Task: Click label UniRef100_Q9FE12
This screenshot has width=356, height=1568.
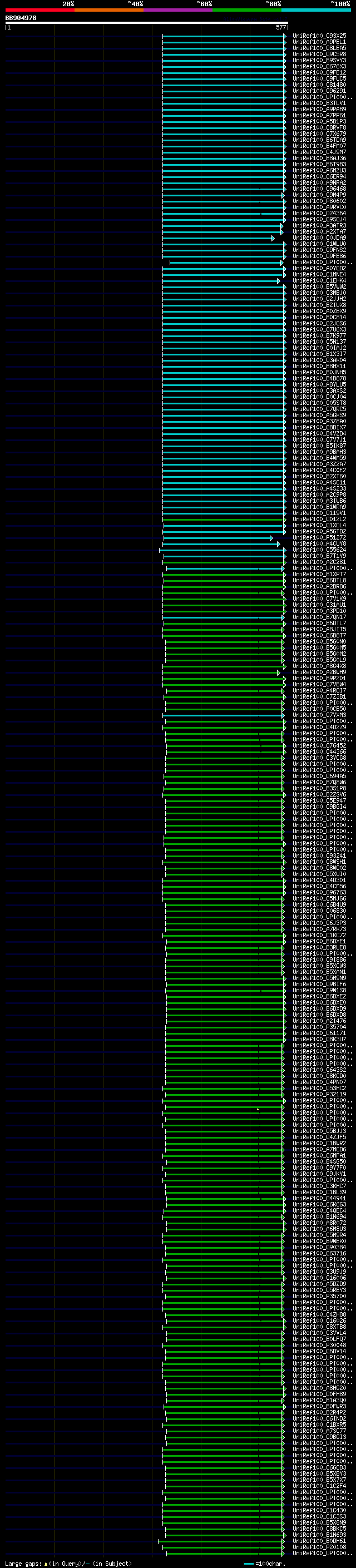Action: click(319, 72)
